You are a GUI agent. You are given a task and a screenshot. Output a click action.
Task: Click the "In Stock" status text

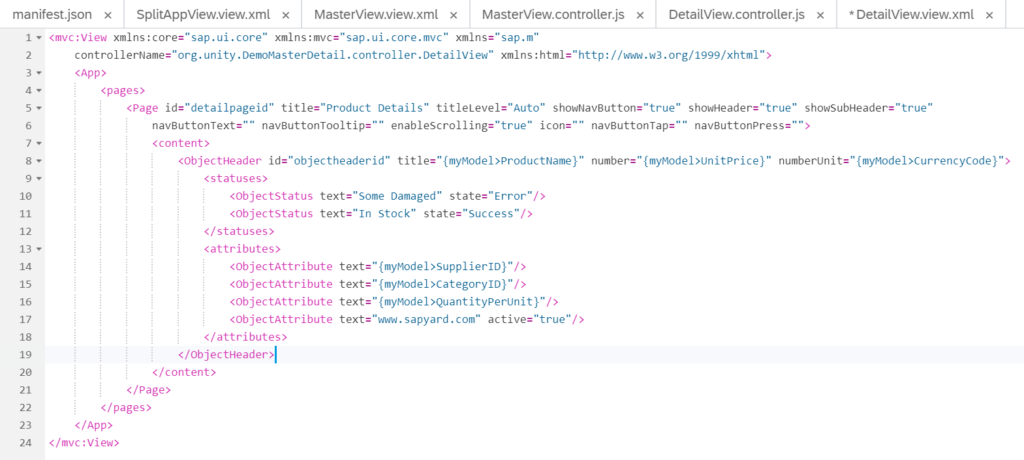[x=384, y=214]
